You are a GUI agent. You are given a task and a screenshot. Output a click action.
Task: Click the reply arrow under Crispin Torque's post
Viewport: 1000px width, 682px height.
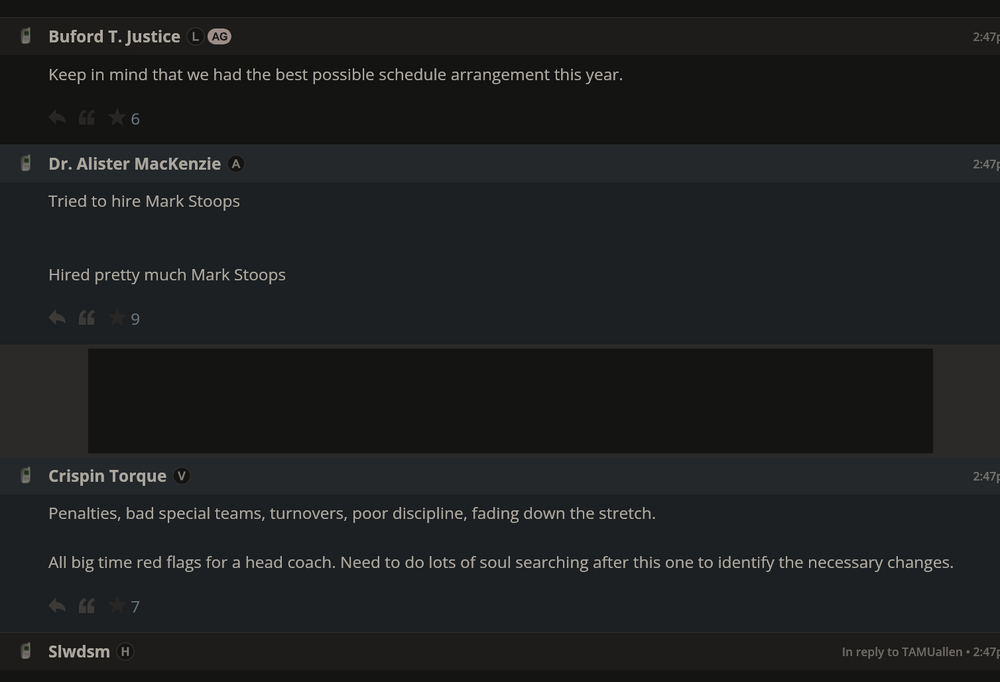pos(57,605)
